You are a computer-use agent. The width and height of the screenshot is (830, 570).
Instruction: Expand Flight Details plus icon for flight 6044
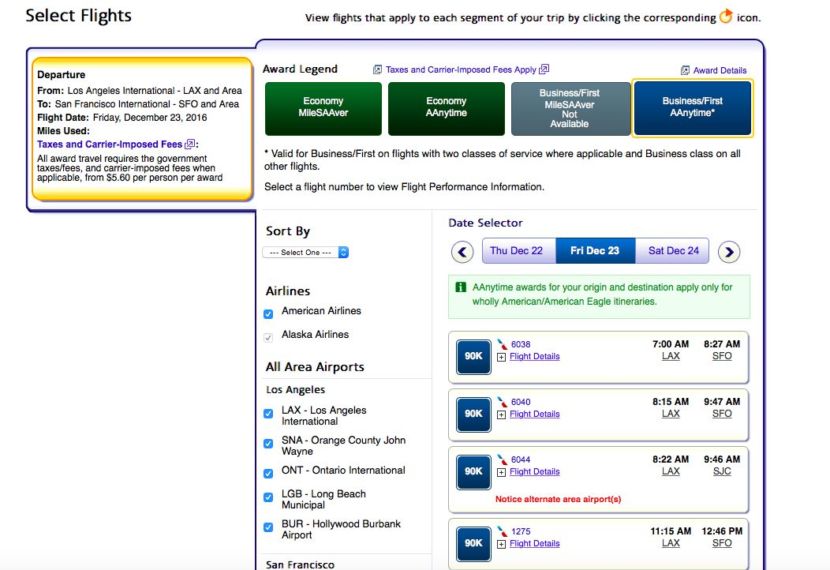501,473
